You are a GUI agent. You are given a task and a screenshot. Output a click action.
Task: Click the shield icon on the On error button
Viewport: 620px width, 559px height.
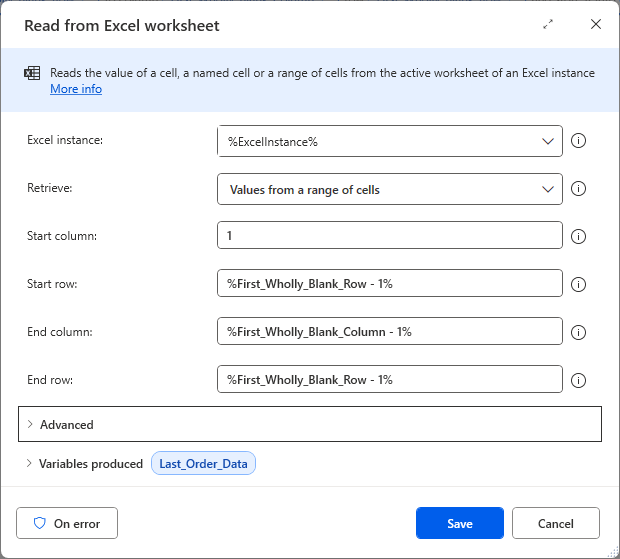point(40,523)
